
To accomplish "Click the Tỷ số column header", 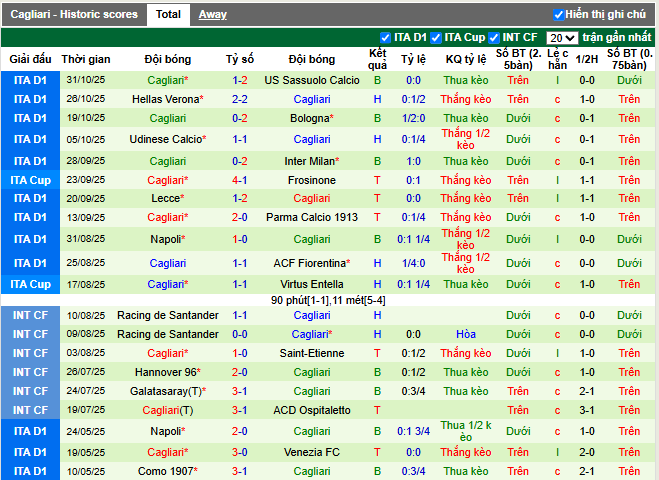I will (240, 59).
